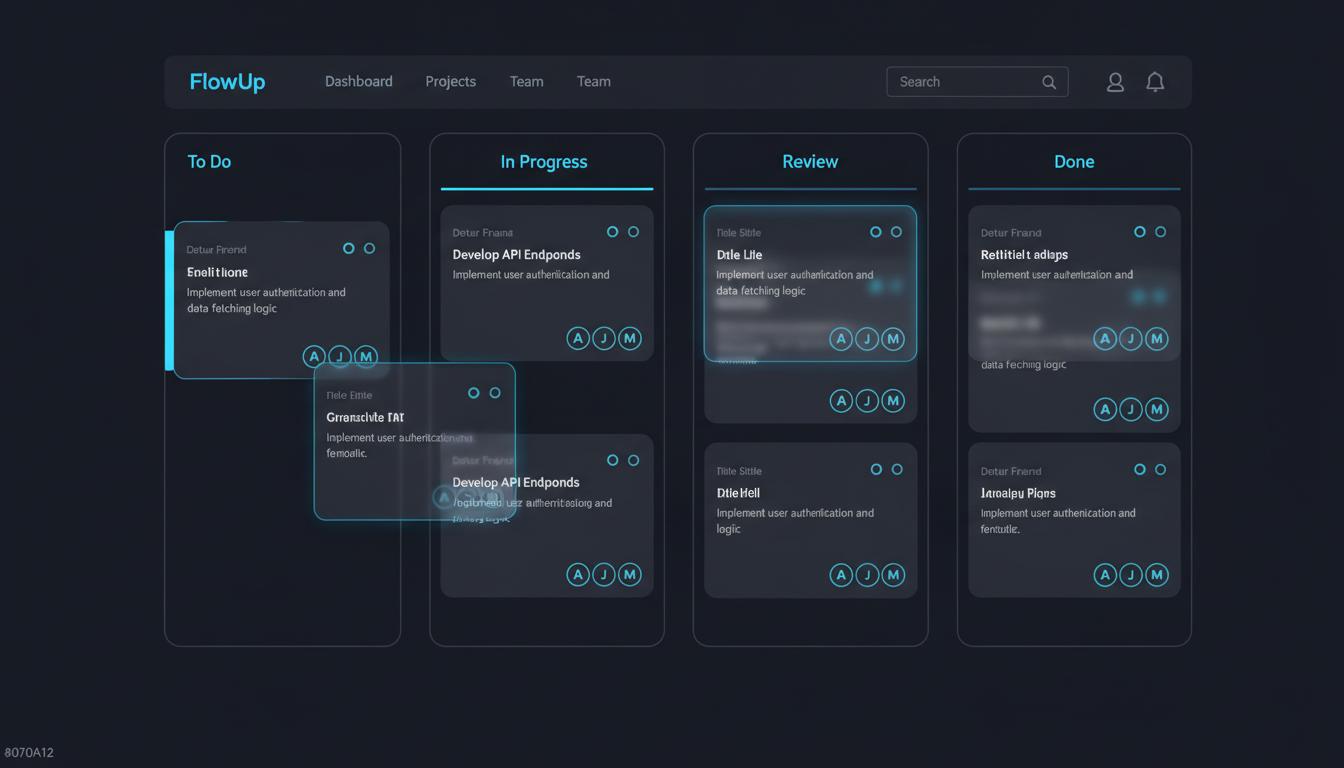
Task: Navigate to the Dashboard
Action: [x=359, y=81]
